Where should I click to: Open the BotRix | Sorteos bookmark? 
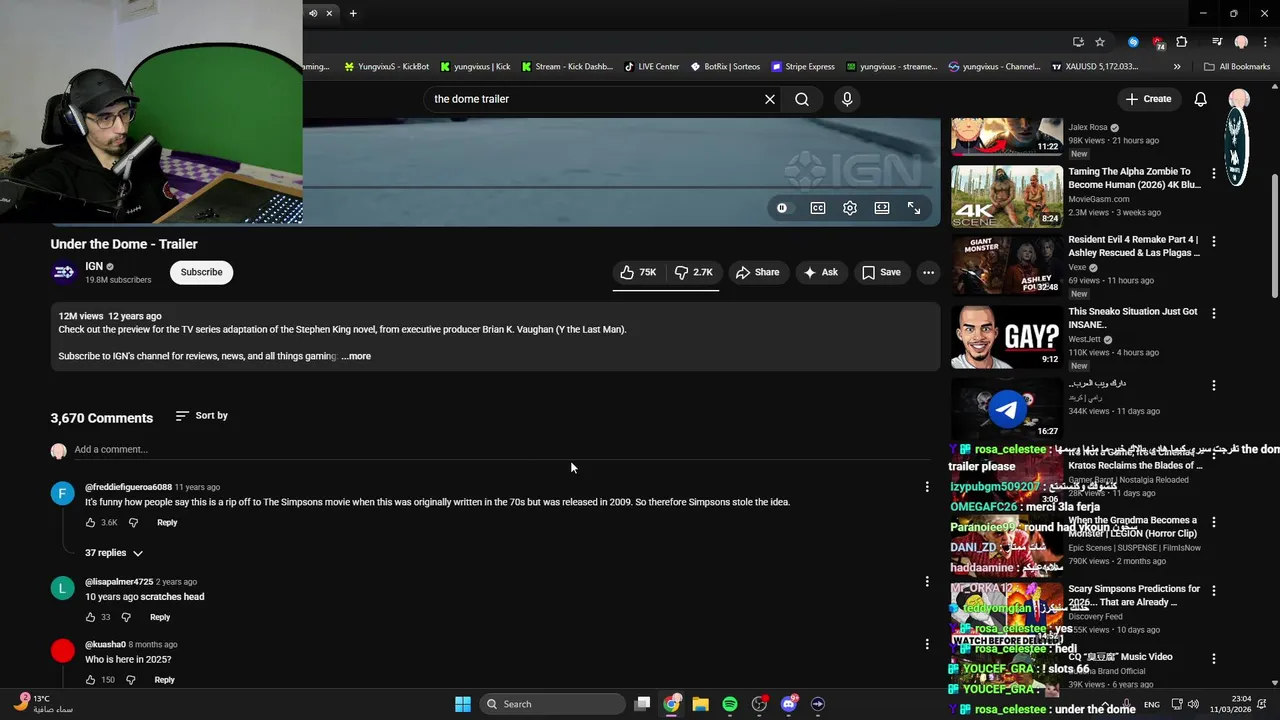coord(725,67)
